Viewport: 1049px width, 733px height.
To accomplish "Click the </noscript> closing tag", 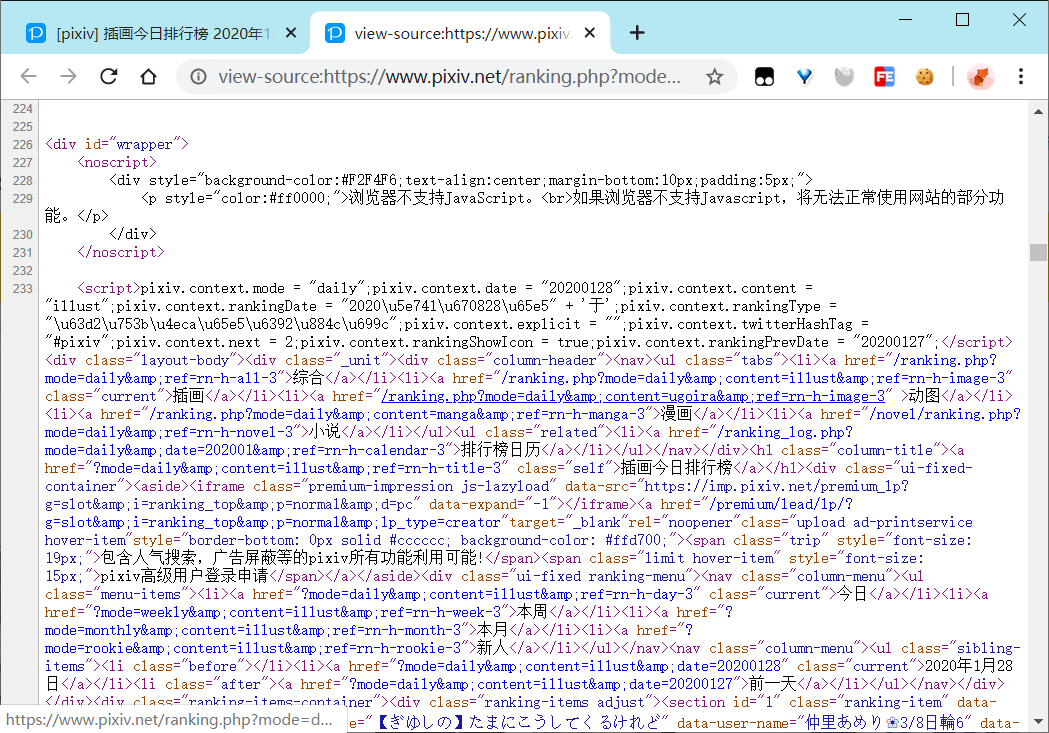I will [121, 252].
